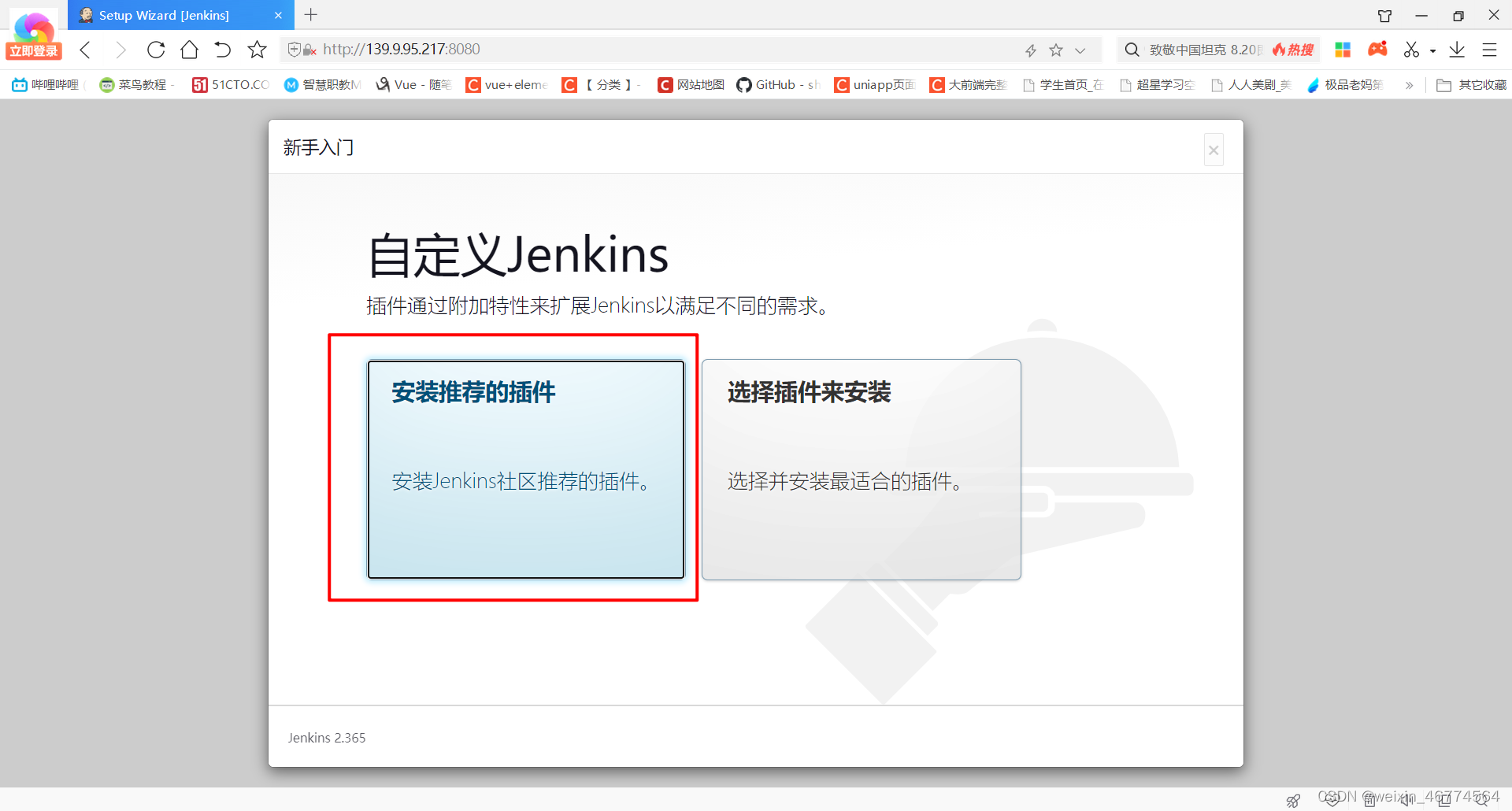Click the 立即登录 login button
This screenshot has height=811, width=1512.
pos(34,51)
